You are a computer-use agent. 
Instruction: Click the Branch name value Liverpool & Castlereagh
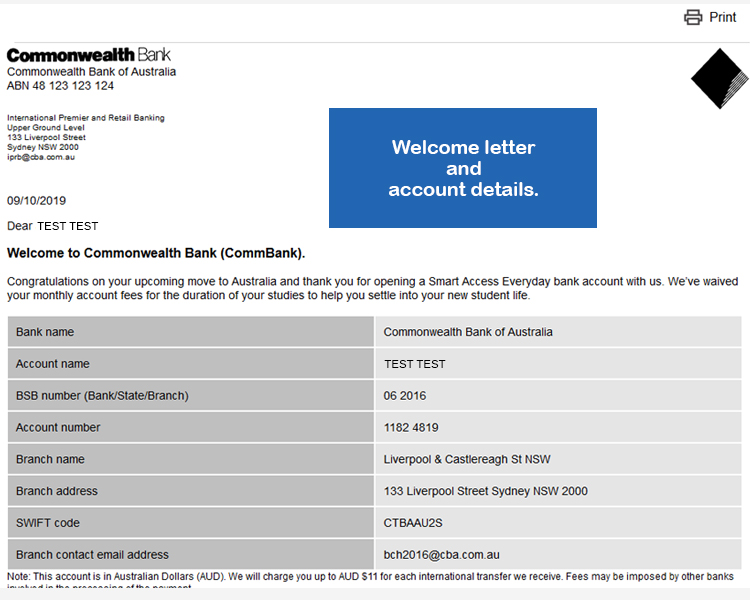tap(467, 459)
